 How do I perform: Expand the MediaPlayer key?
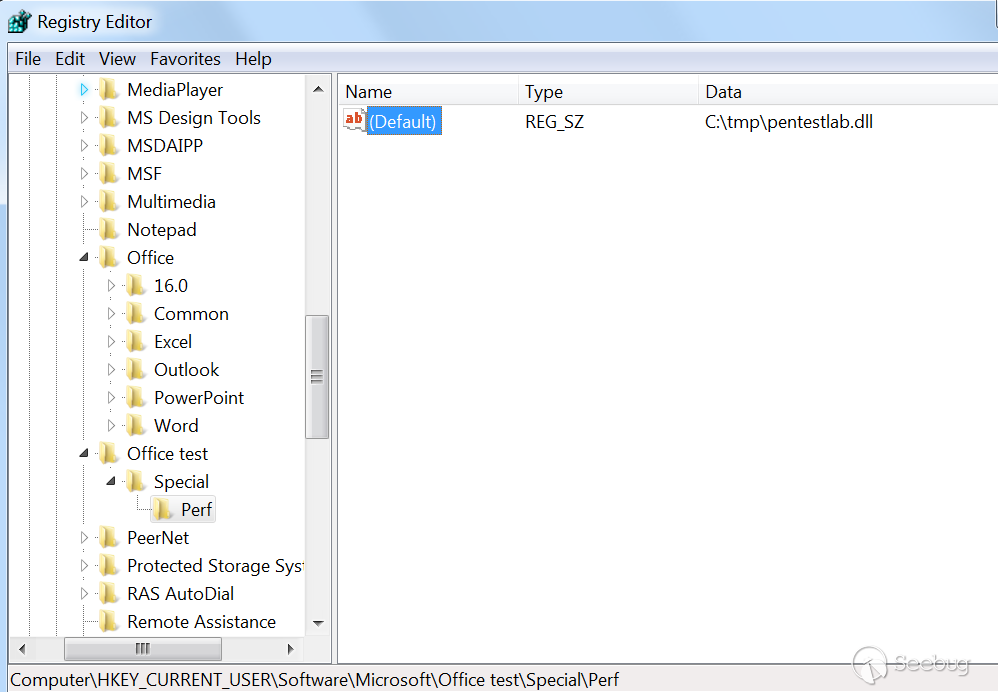point(84,90)
